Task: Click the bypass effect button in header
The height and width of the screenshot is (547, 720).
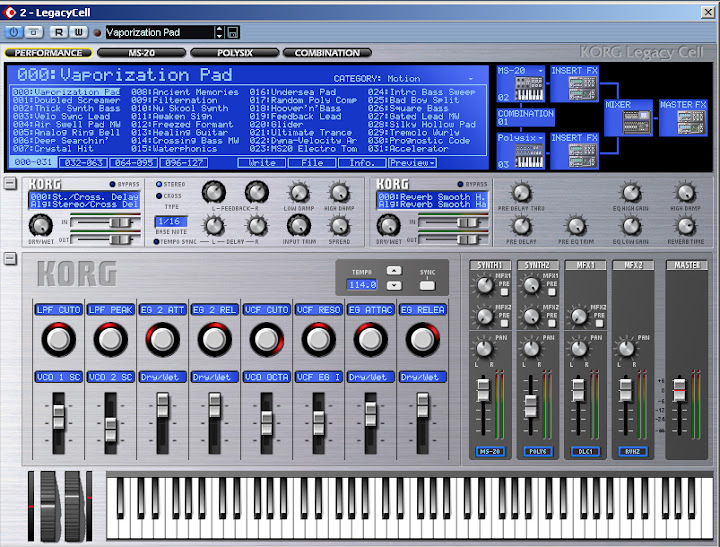Action: point(34,32)
